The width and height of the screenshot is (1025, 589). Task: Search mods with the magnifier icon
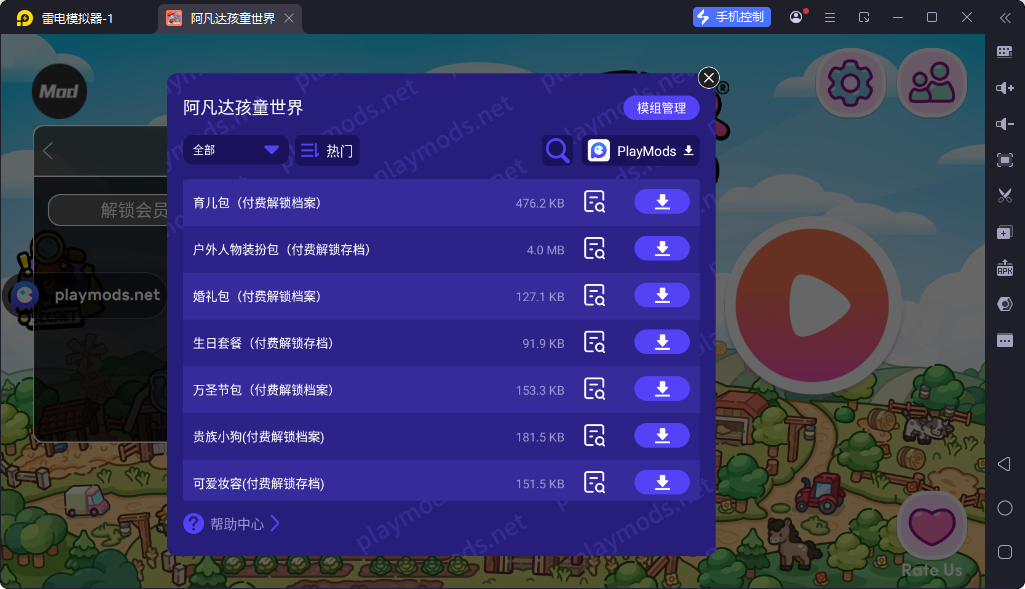[557, 150]
